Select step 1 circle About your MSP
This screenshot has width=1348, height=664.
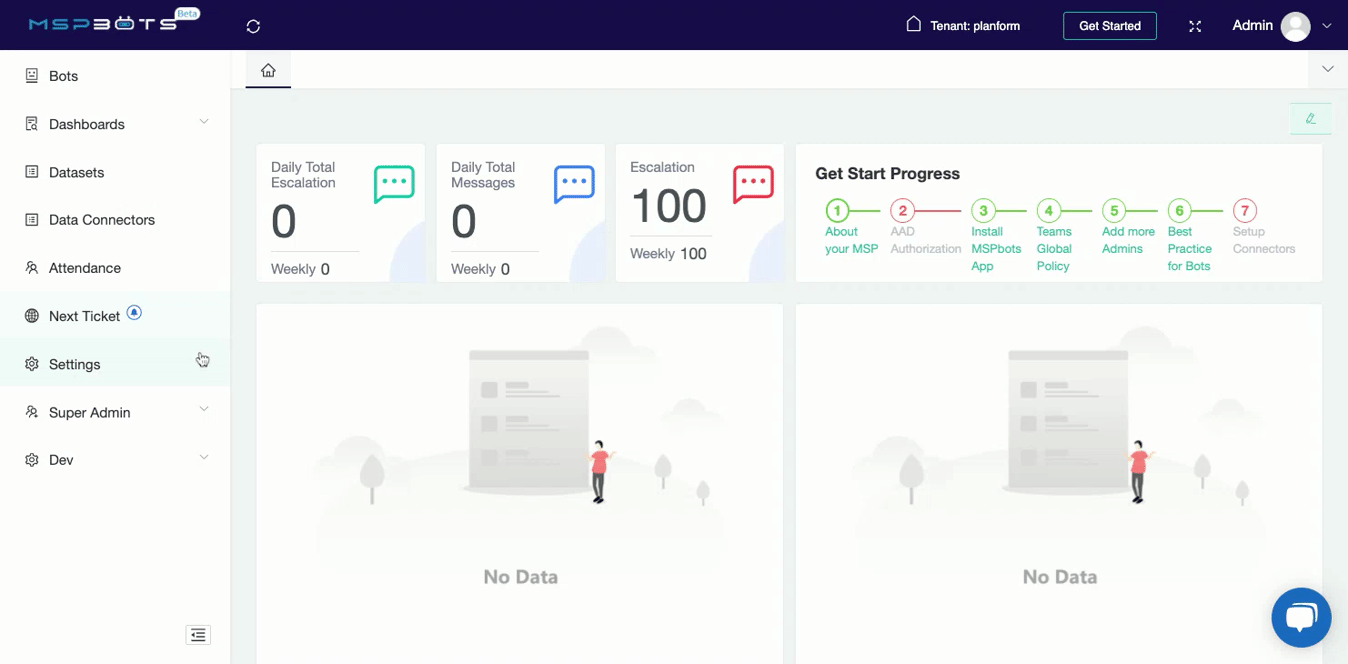[x=837, y=211]
